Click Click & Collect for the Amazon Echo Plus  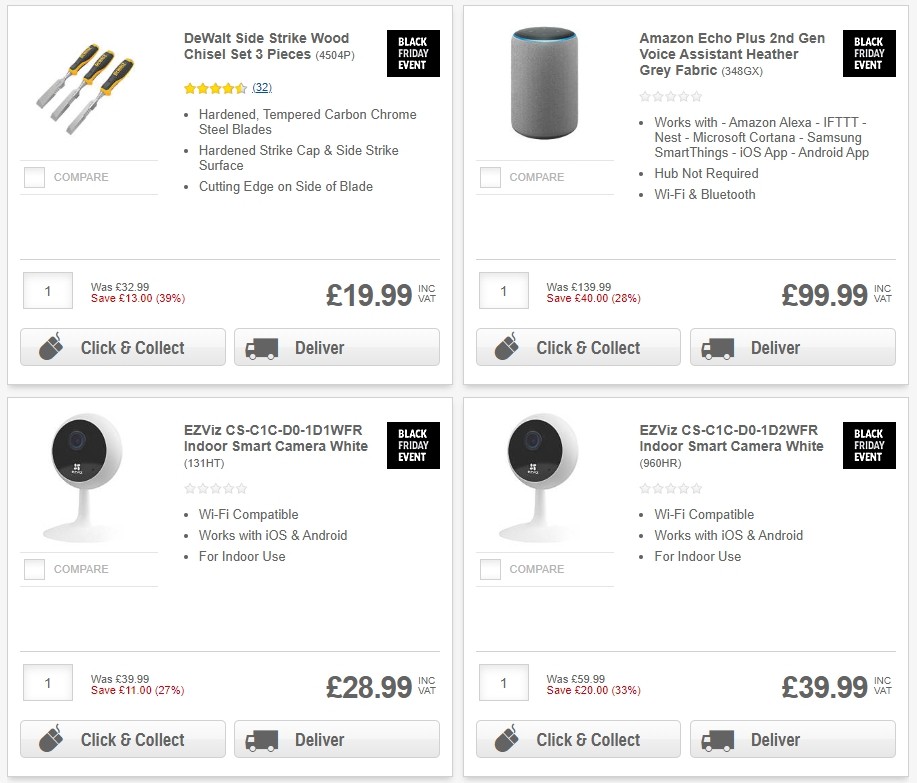click(x=578, y=347)
